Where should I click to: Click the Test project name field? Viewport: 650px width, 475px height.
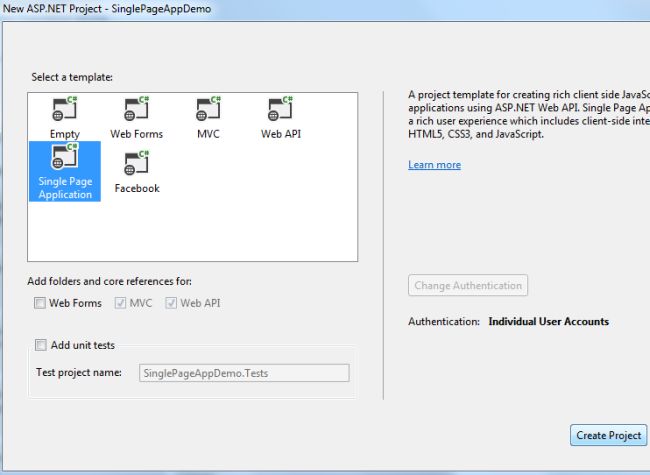[x=244, y=373]
